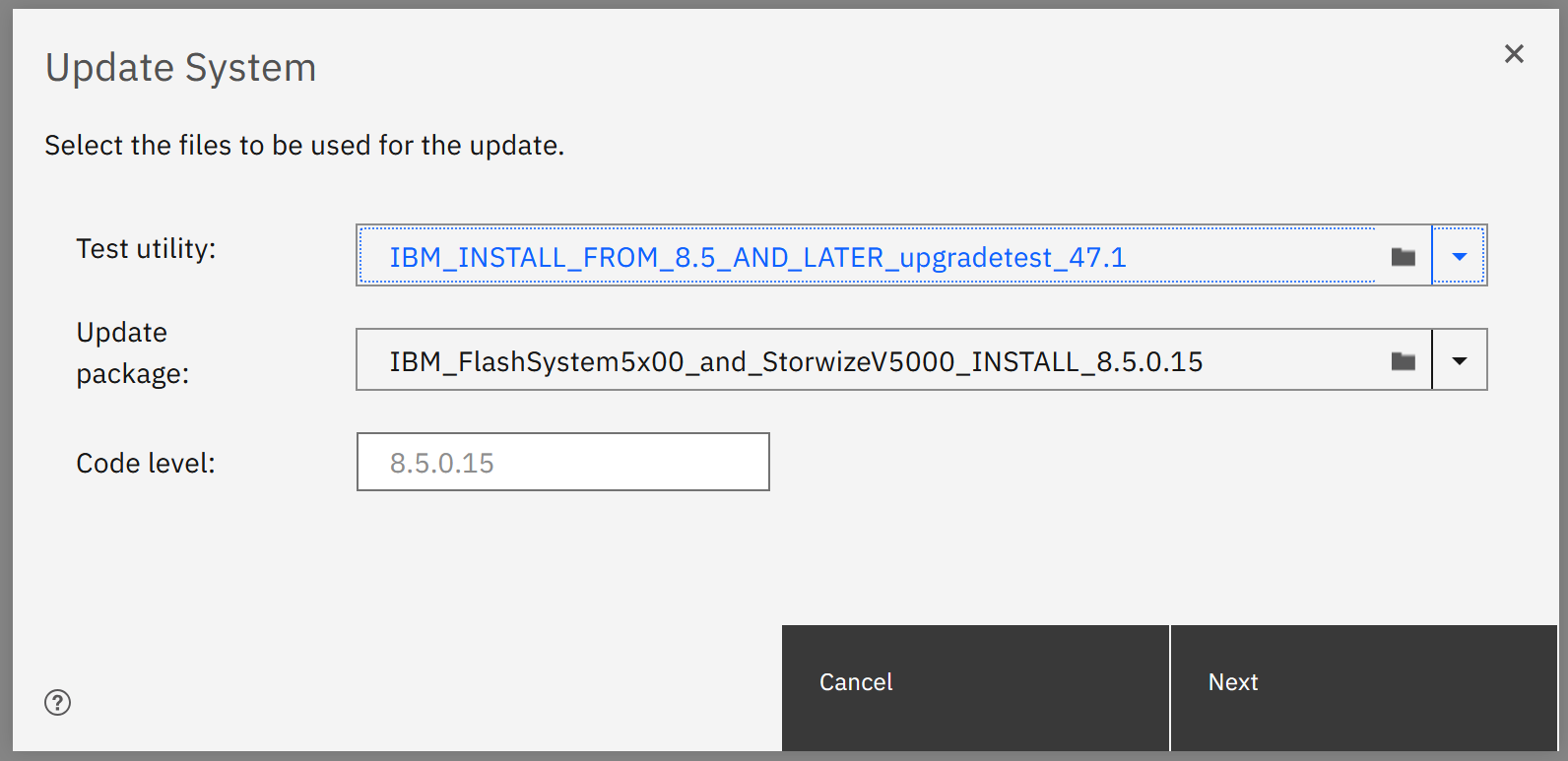Screen dimensions: 1568x761
Task: Close the Update System dialog with X
Action: point(1514,54)
